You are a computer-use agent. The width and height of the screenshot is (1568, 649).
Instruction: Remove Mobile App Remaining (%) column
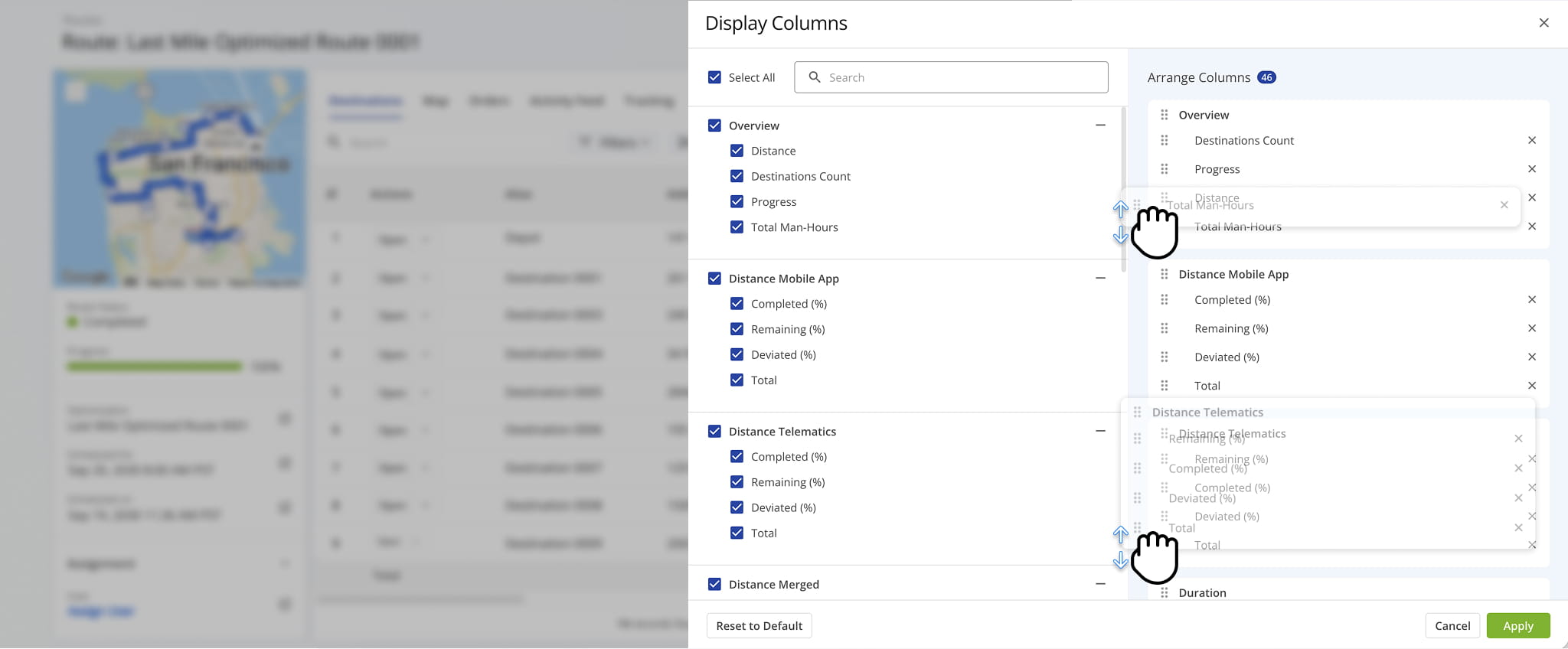[1532, 328]
